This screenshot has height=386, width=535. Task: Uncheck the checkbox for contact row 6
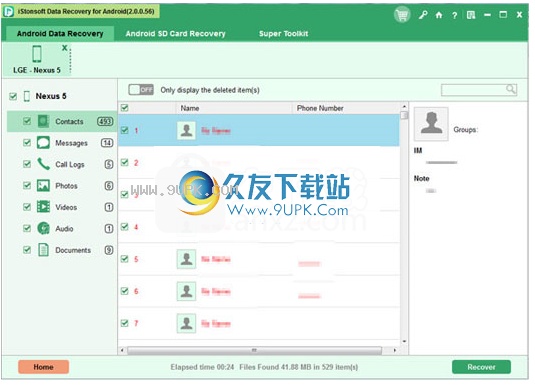[125, 291]
